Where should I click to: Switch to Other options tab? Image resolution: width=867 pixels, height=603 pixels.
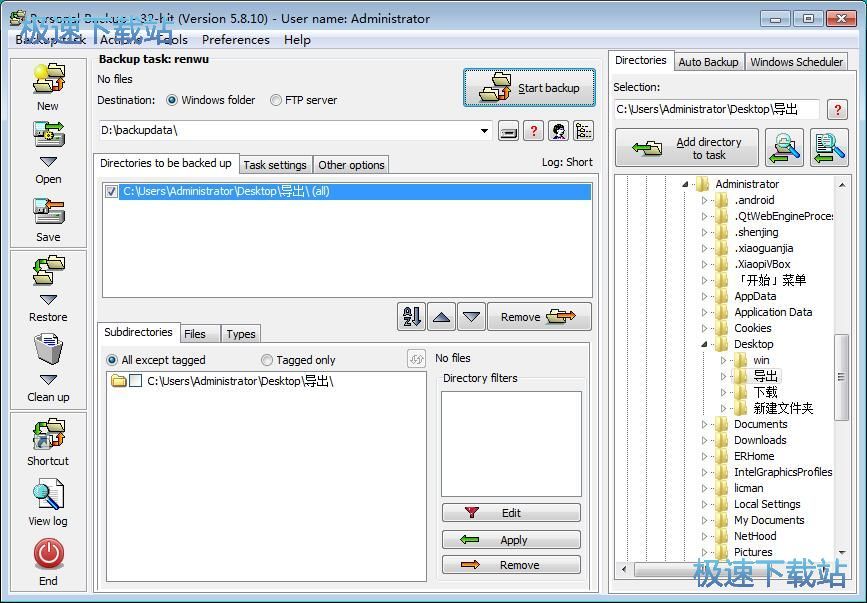point(351,165)
